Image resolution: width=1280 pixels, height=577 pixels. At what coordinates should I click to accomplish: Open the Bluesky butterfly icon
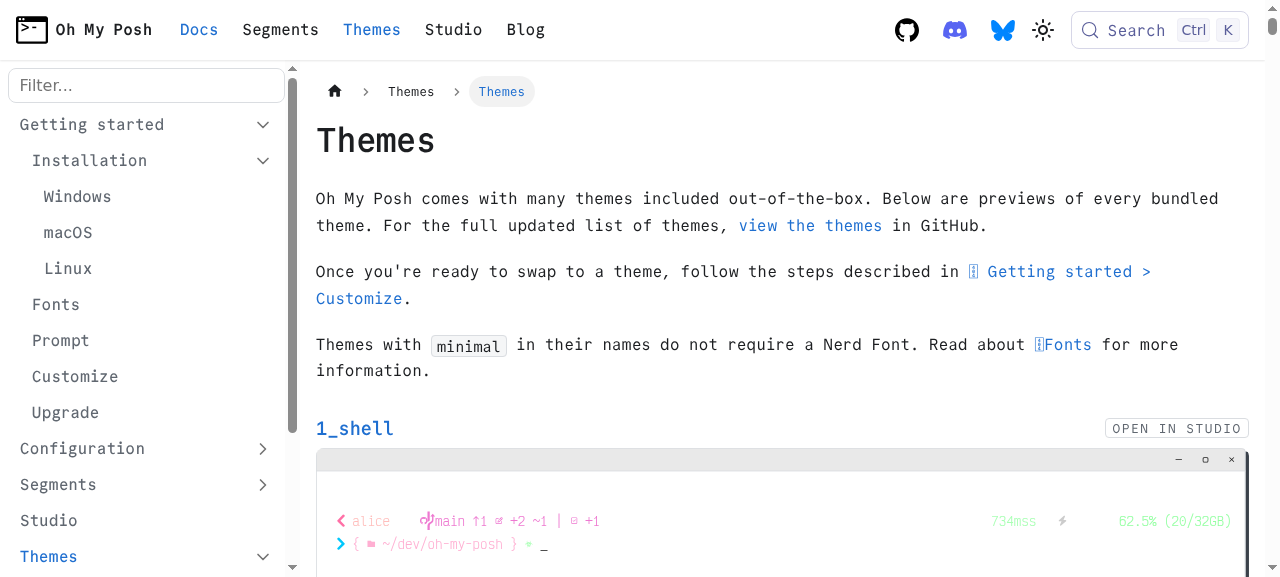[1003, 30]
